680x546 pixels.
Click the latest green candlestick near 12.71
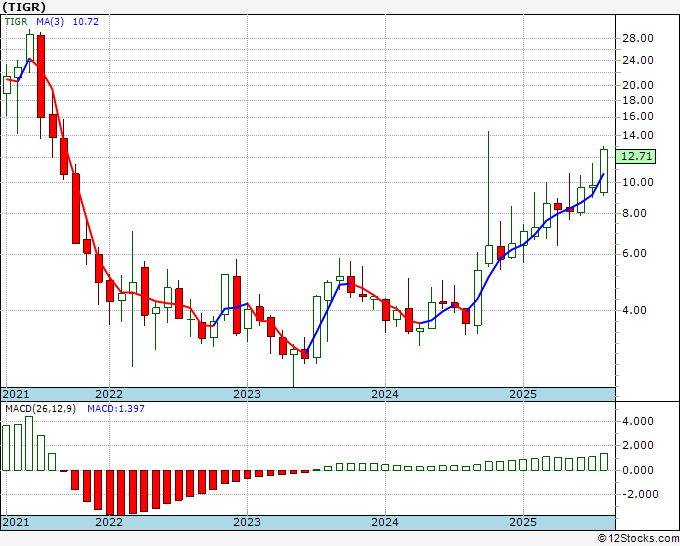pos(604,171)
